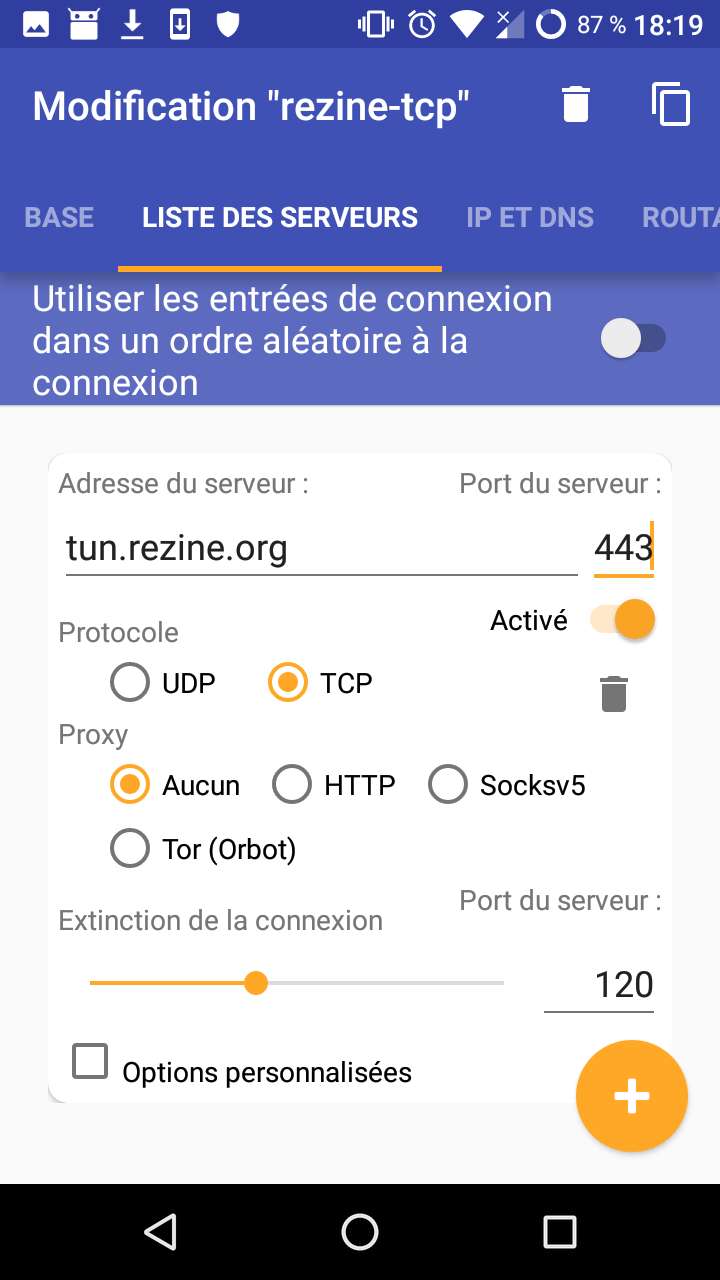Tap the recent apps square button
Viewport: 720px width, 1280px height.
[560, 1232]
